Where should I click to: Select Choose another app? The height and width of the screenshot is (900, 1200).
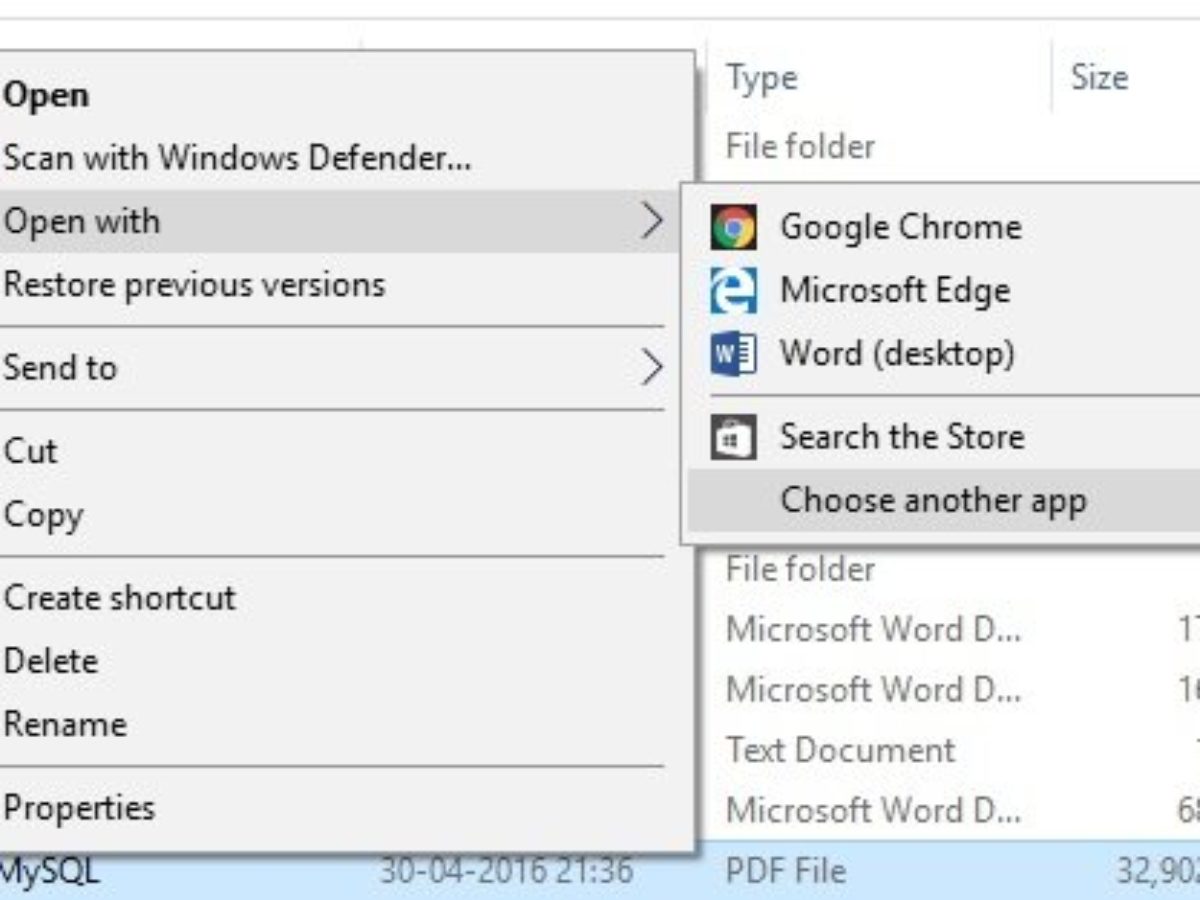(x=933, y=500)
